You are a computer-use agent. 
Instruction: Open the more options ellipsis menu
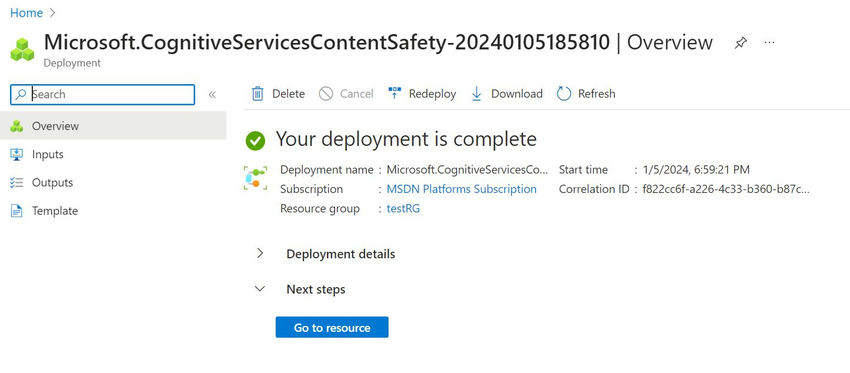point(769,43)
